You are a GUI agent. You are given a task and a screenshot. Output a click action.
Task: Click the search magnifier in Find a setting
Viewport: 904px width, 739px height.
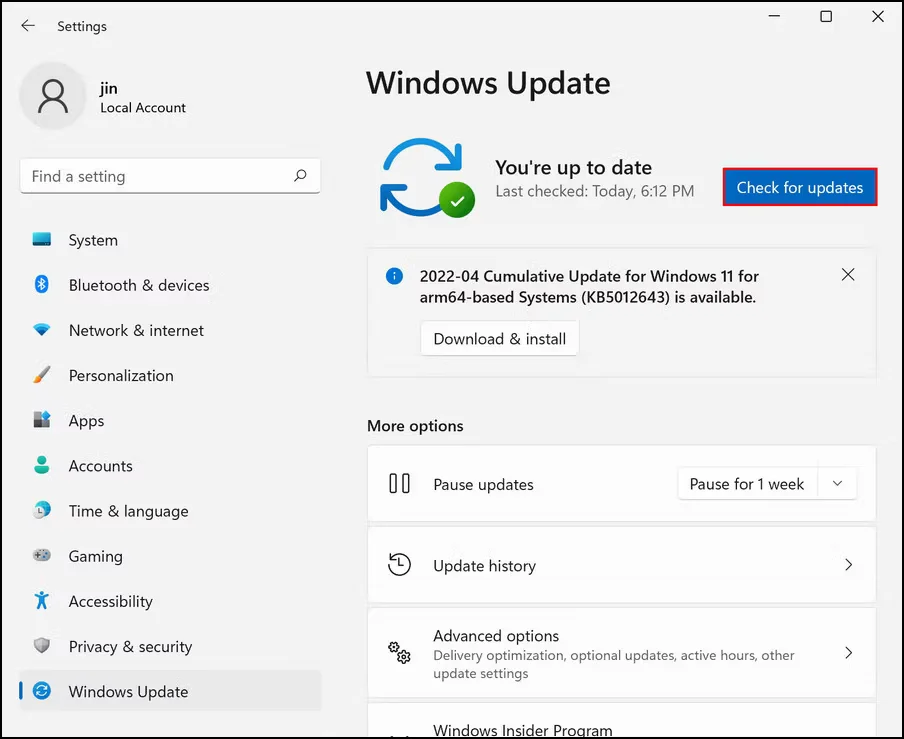tap(300, 176)
